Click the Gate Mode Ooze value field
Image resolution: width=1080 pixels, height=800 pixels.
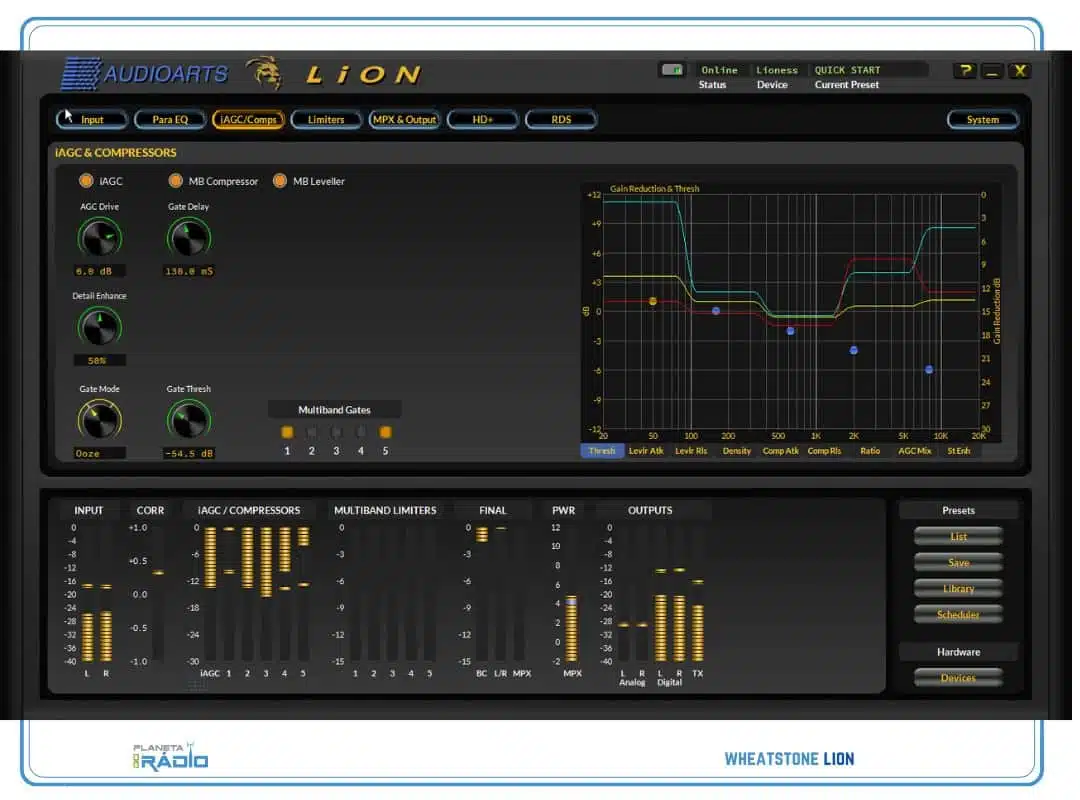(x=99, y=453)
